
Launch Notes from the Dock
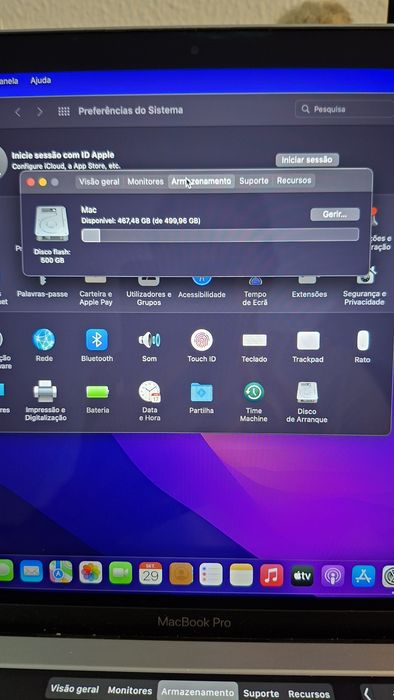pos(241,575)
